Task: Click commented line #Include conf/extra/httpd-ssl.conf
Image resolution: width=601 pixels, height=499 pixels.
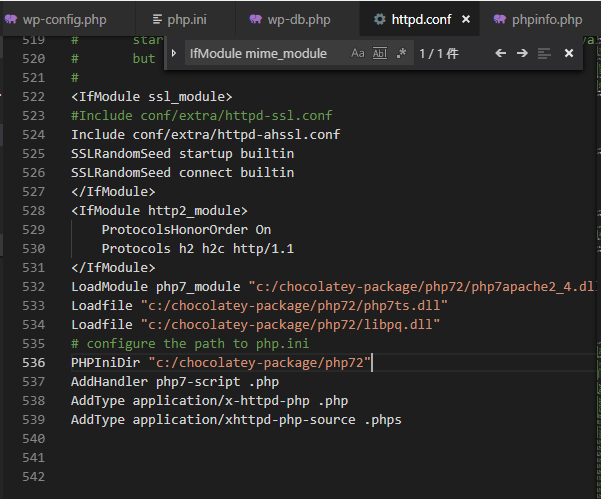Action: click(202, 115)
